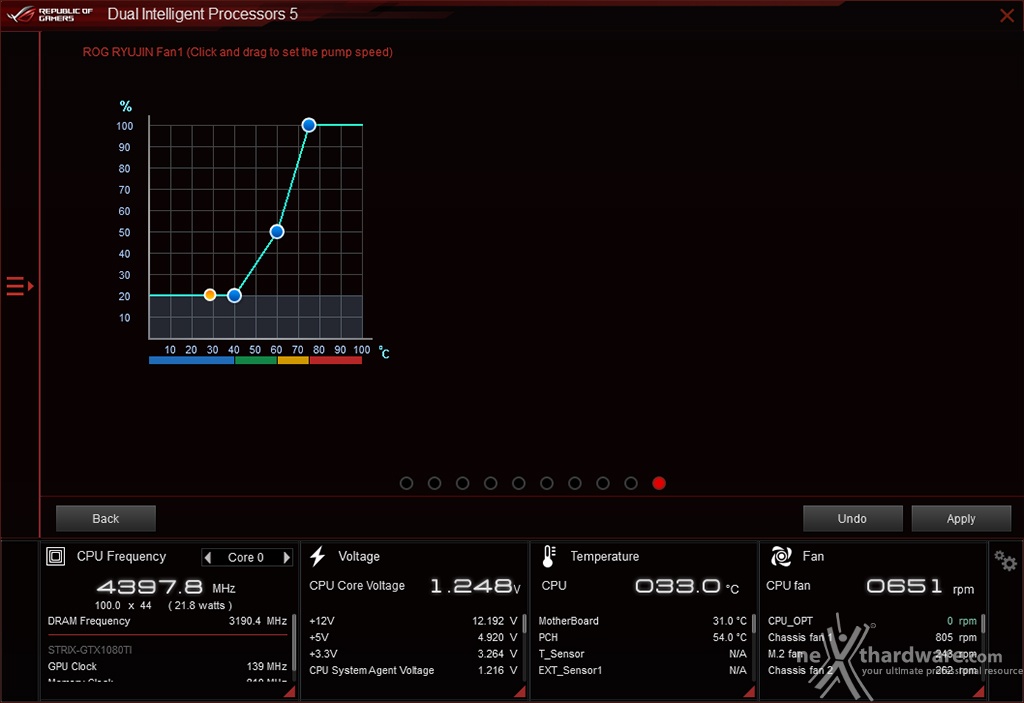
Task: Click the T_Sensor label
Action: (561, 653)
